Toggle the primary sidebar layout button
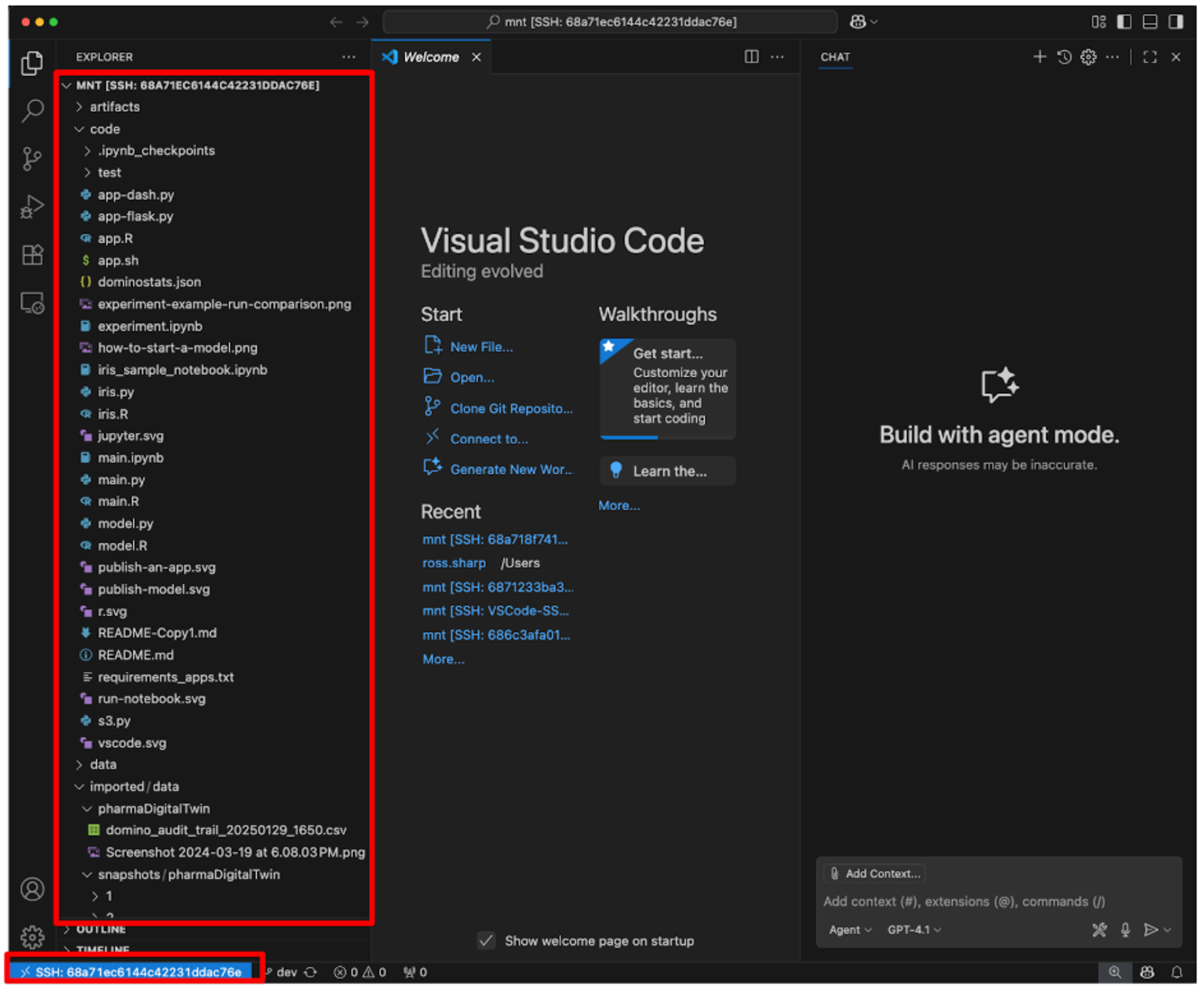 (1124, 22)
